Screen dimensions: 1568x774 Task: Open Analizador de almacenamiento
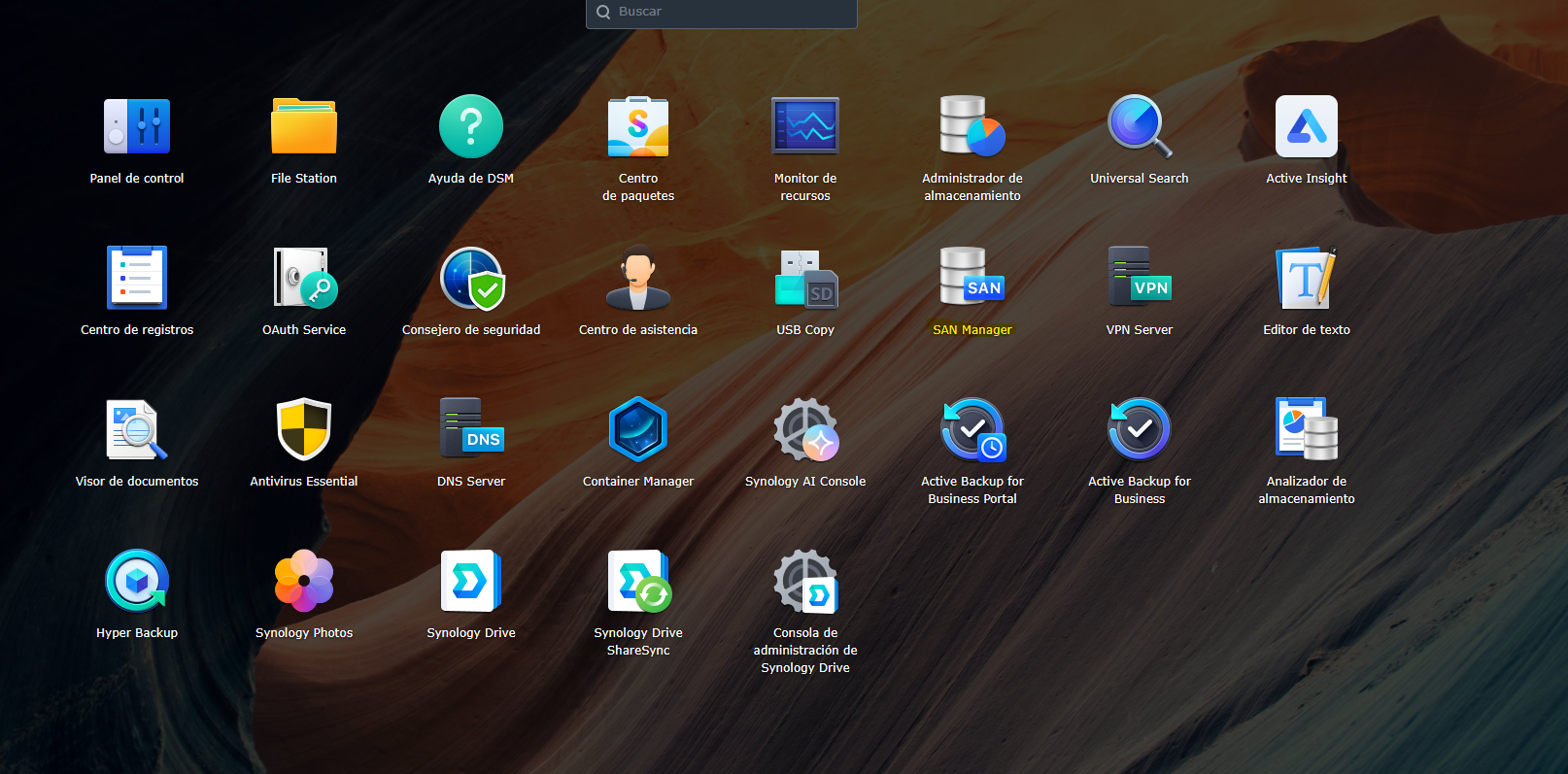point(1307,429)
